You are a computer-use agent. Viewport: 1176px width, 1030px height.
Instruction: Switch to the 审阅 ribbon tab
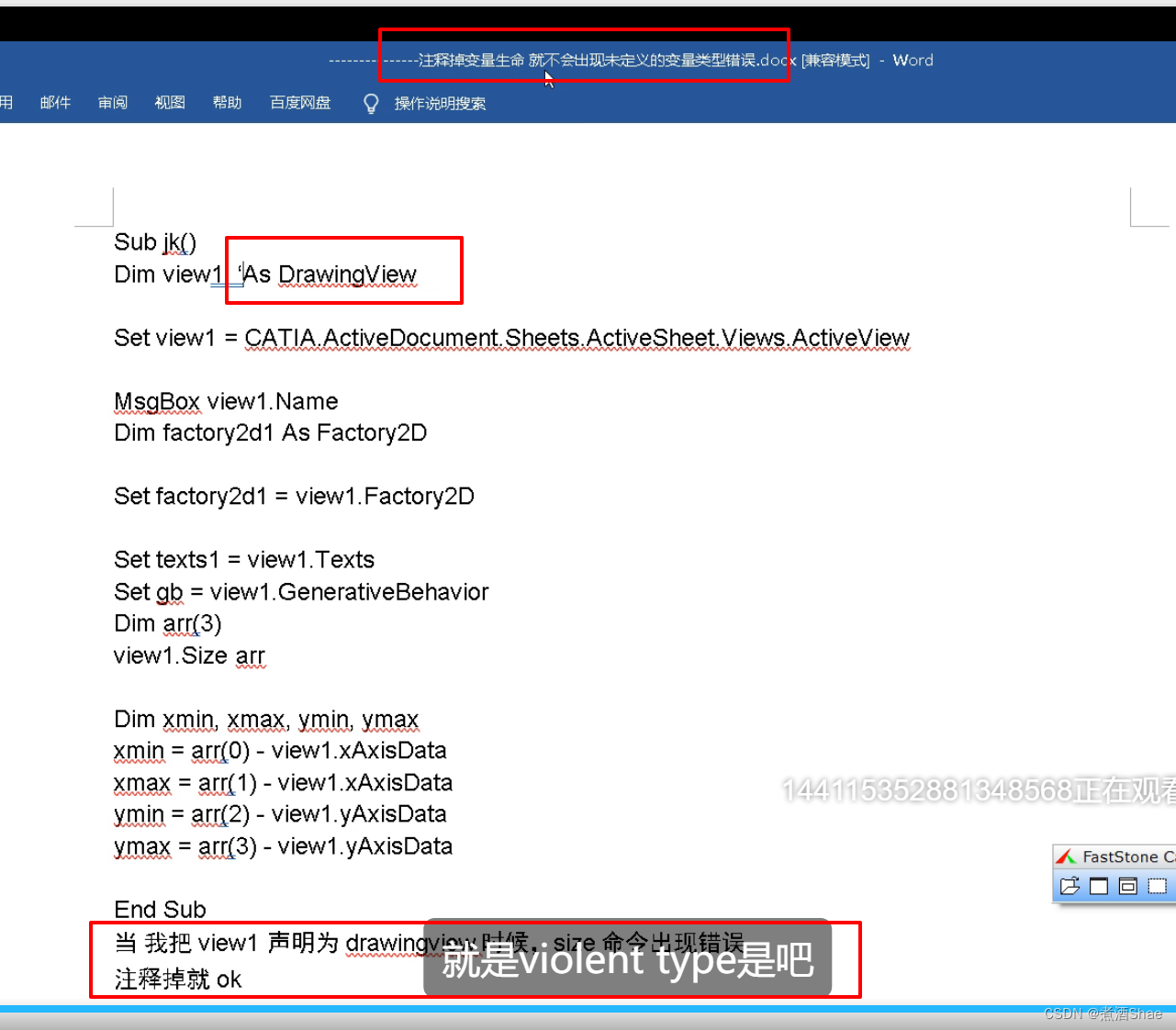pyautogui.click(x=113, y=103)
